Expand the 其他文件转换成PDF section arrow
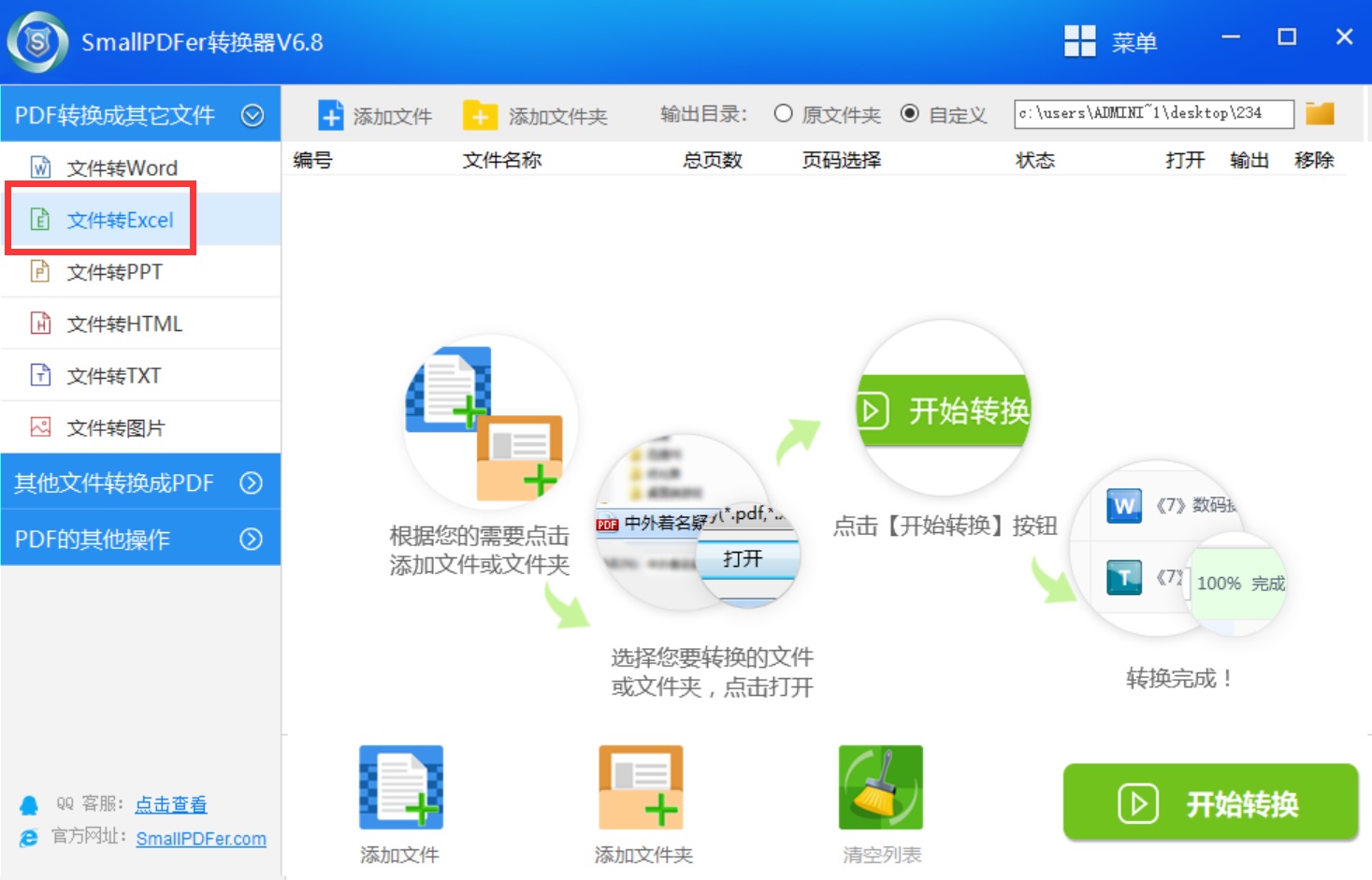This screenshot has width=1372, height=880. click(x=251, y=483)
